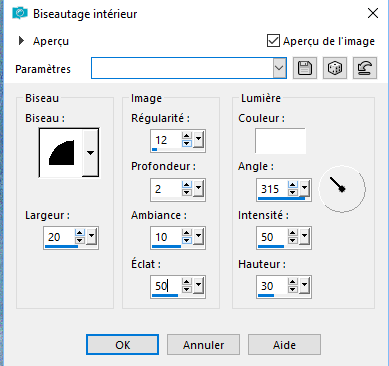The height and width of the screenshot is (366, 389).
Task: Click inside the Ambiance value field
Action: coord(166,237)
